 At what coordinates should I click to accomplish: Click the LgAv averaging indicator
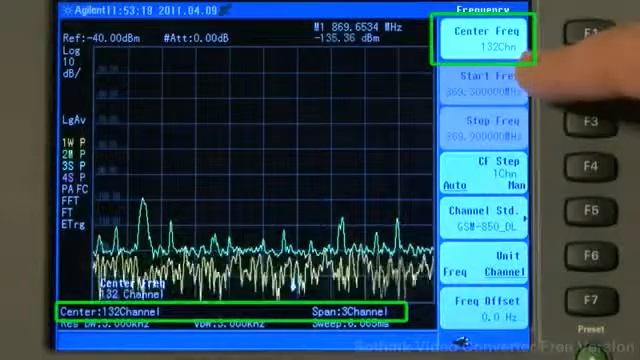tap(74, 120)
